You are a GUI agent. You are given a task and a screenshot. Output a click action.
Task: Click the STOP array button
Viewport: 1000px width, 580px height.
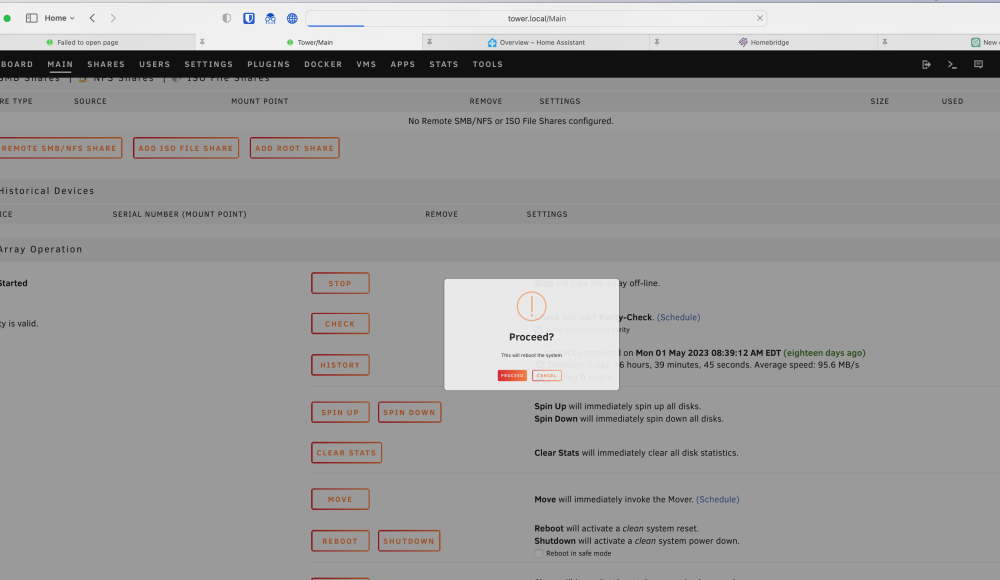[340, 283]
